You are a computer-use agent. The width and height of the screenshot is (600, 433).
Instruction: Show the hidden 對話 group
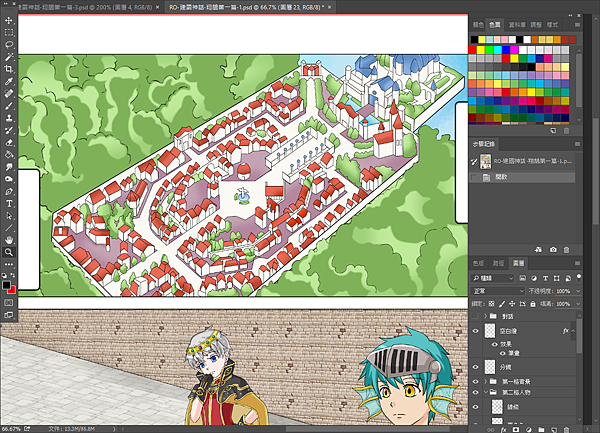pos(476,316)
